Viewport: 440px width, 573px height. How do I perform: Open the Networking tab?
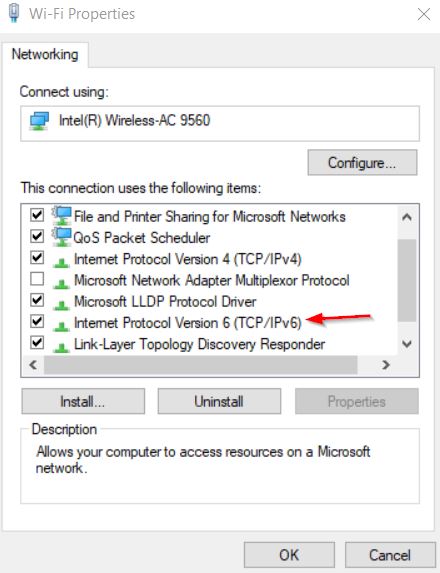pyautogui.click(x=45, y=54)
